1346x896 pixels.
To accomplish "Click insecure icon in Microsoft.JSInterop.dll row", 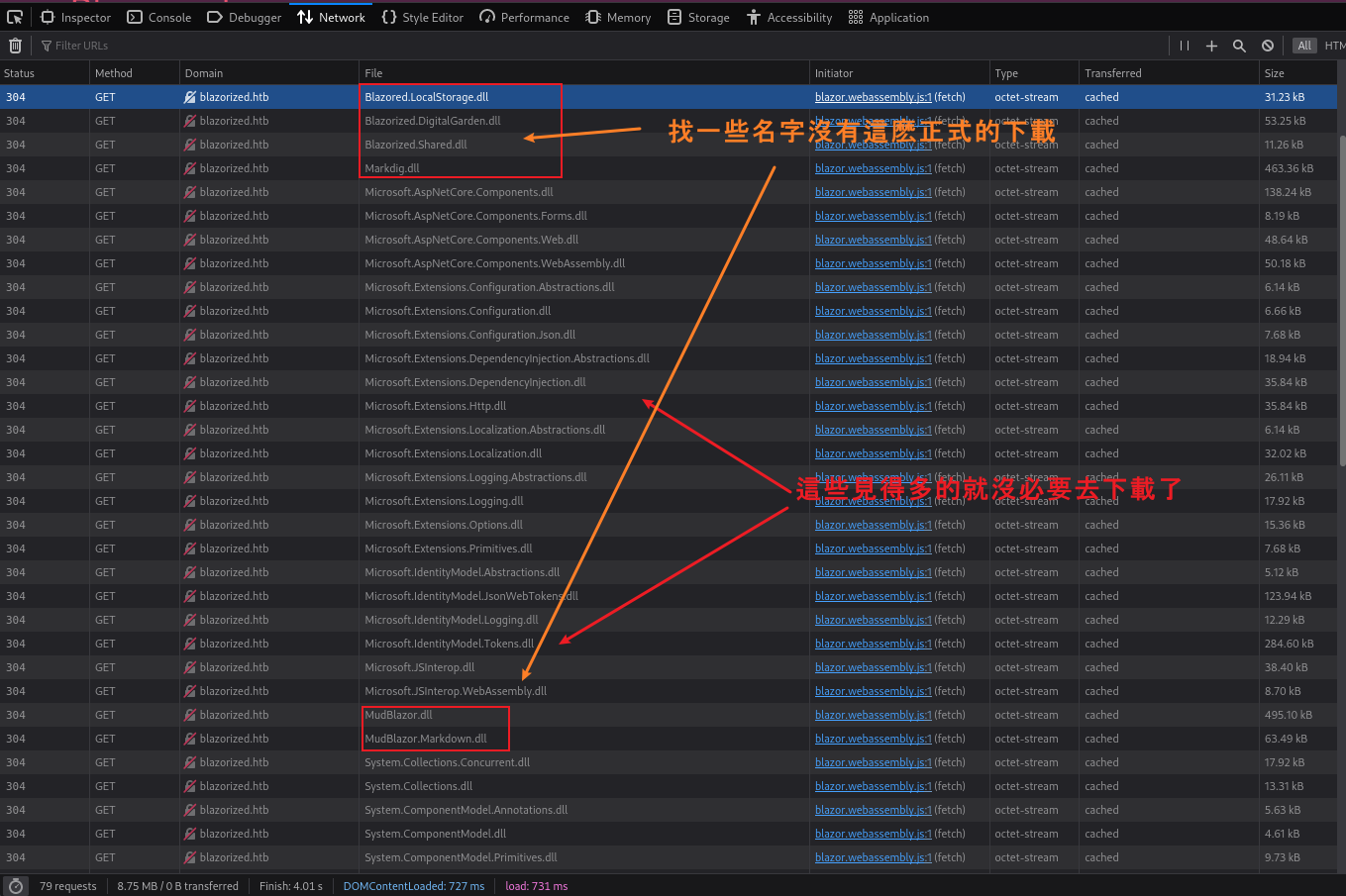I will pos(190,667).
